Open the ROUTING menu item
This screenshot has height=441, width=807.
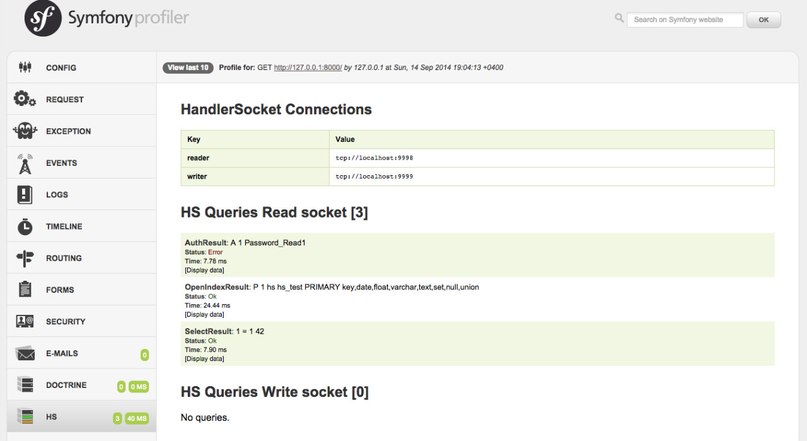tap(82, 258)
